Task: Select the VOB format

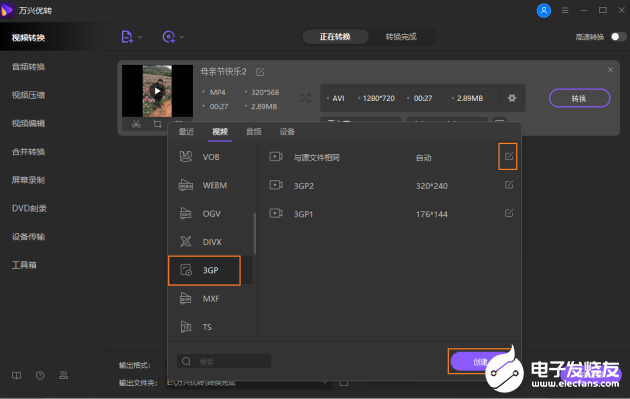Action: pyautogui.click(x=211, y=157)
